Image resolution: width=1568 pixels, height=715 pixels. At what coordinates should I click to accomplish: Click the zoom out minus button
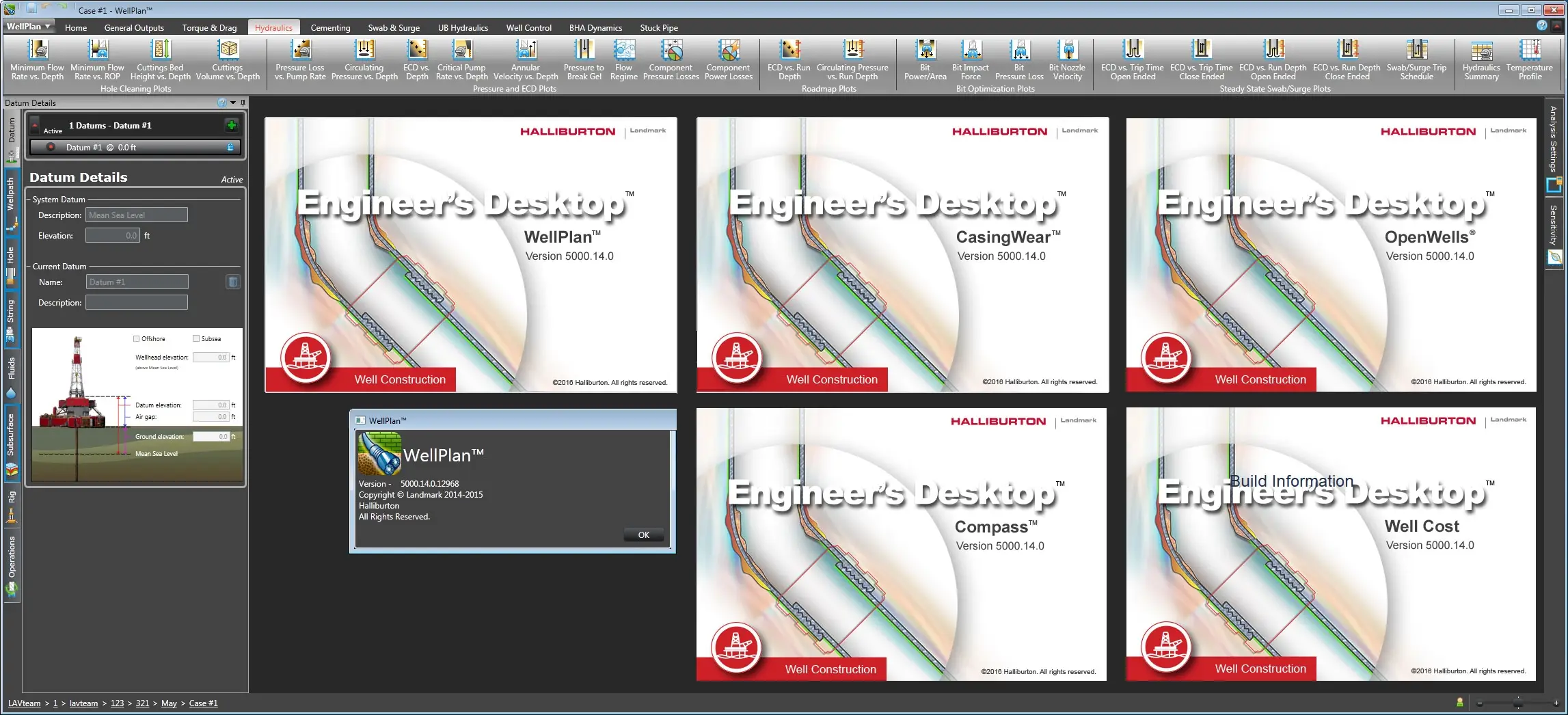click(1480, 703)
